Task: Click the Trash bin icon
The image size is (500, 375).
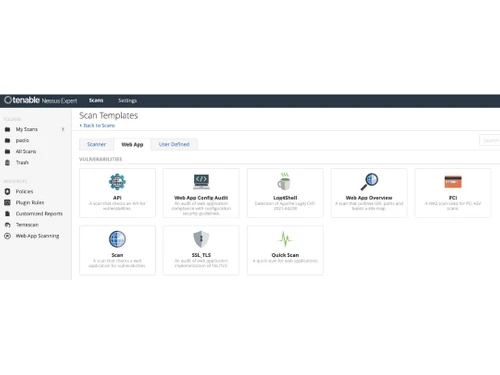Action: pyautogui.click(x=7, y=162)
